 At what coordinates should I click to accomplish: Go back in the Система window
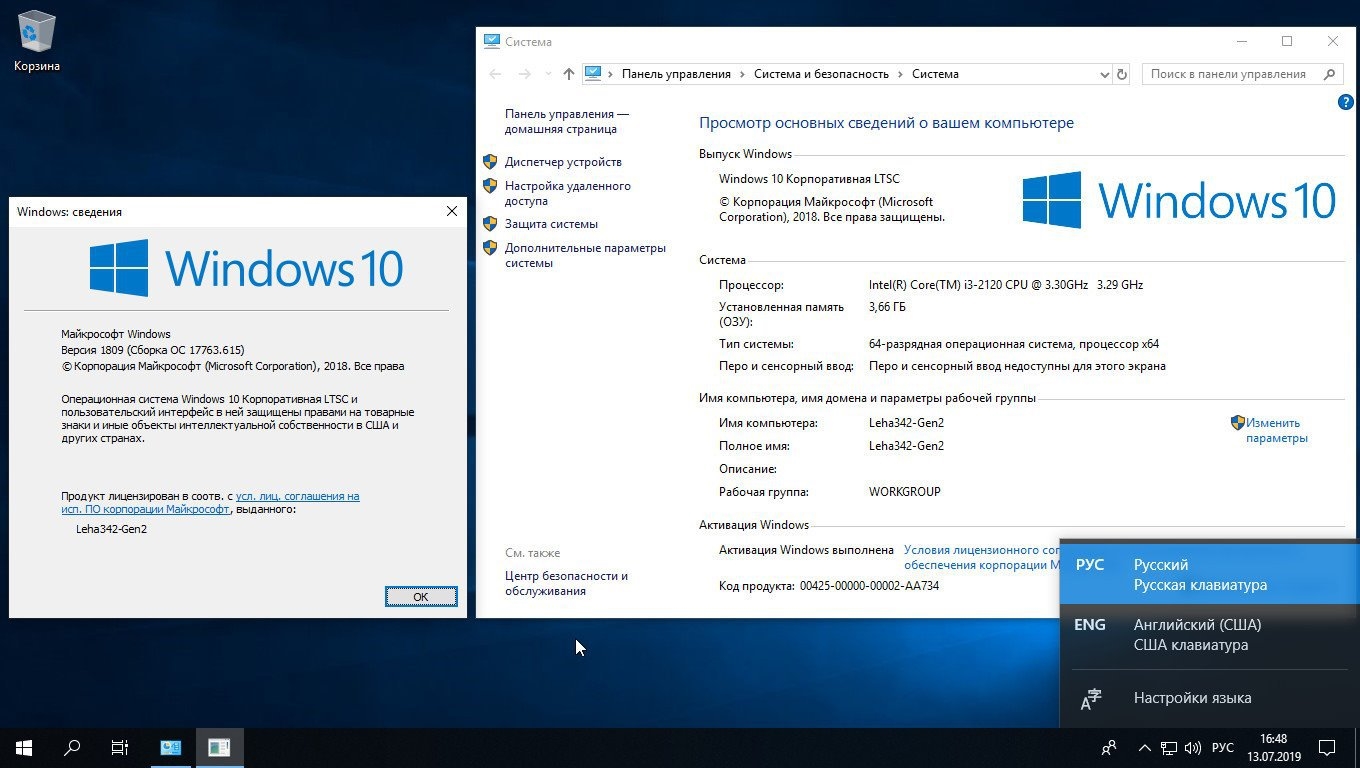pos(495,74)
